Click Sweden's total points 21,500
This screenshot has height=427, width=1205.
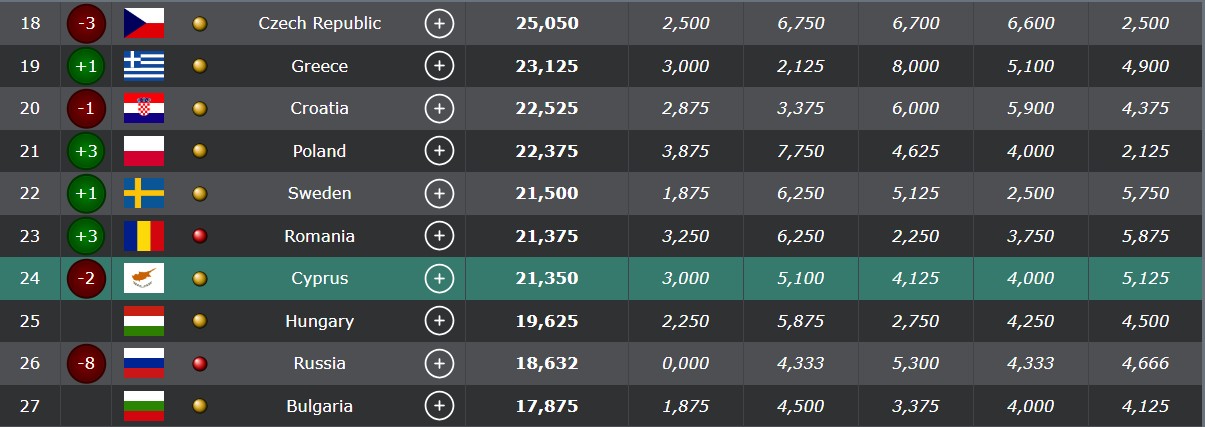tap(547, 193)
